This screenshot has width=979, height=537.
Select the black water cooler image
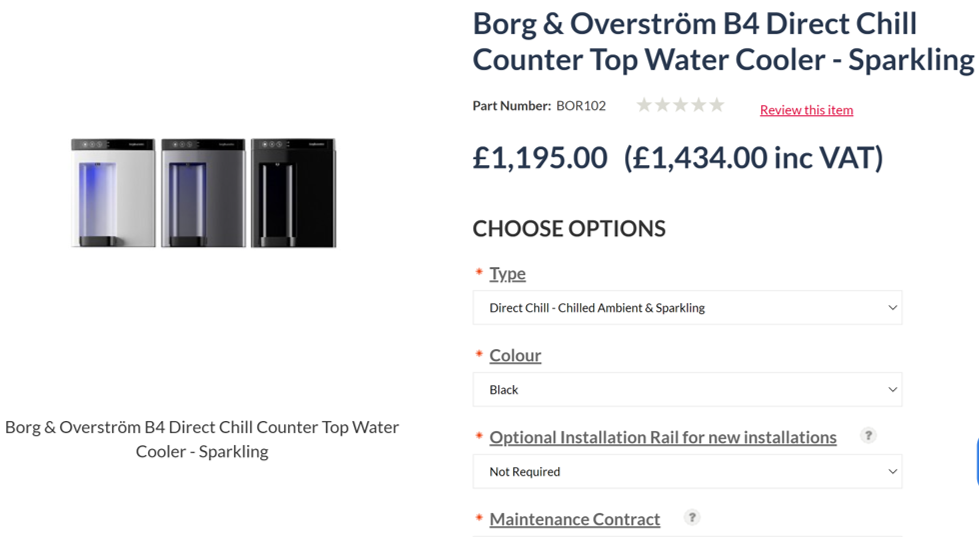[293, 193]
